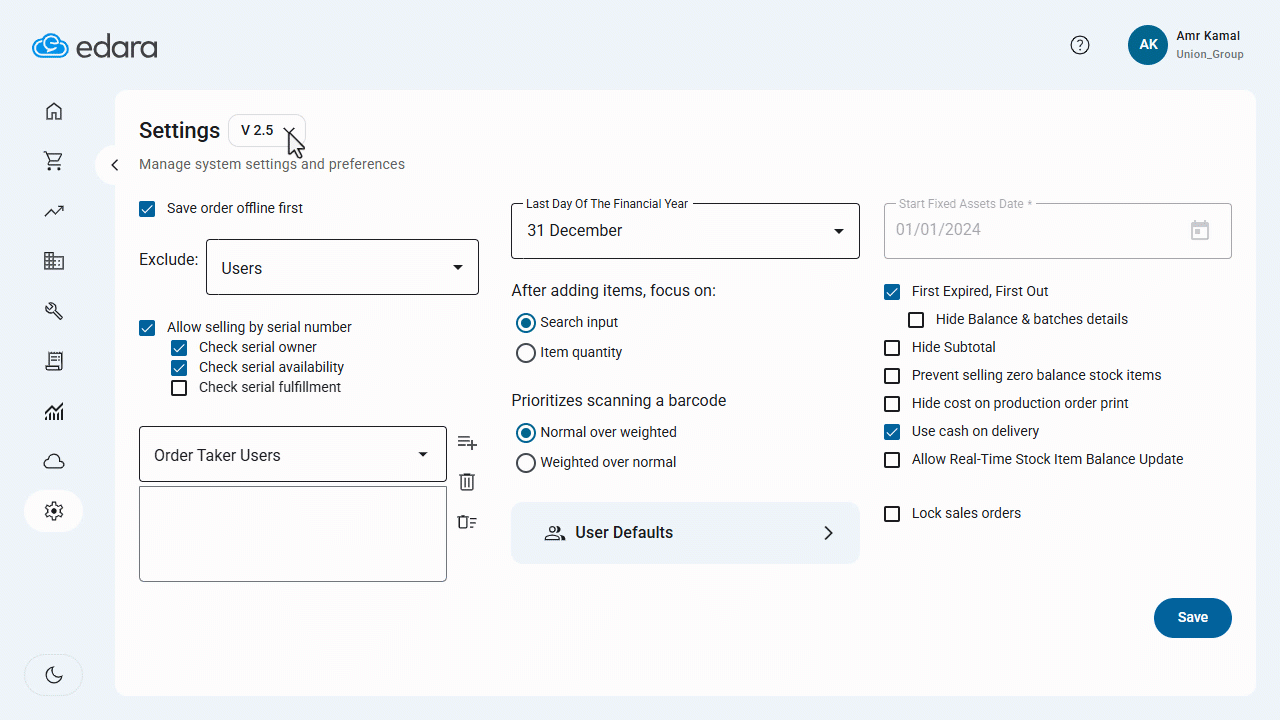Click the delete all list icon
1280x720 pixels.
467,522
